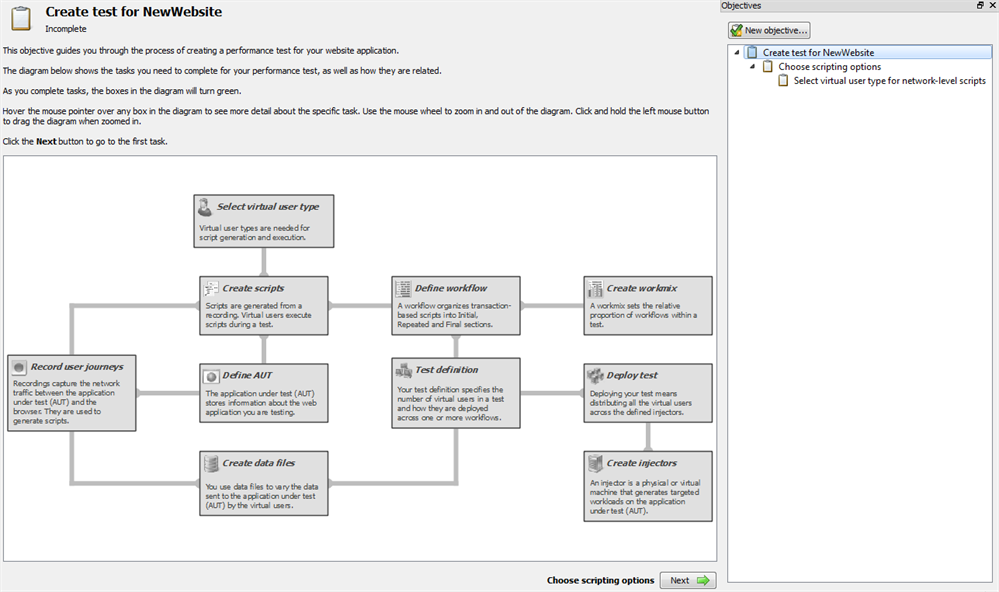The width and height of the screenshot is (999, 592).
Task: Click the Define workflow icon
Action: tap(403, 288)
